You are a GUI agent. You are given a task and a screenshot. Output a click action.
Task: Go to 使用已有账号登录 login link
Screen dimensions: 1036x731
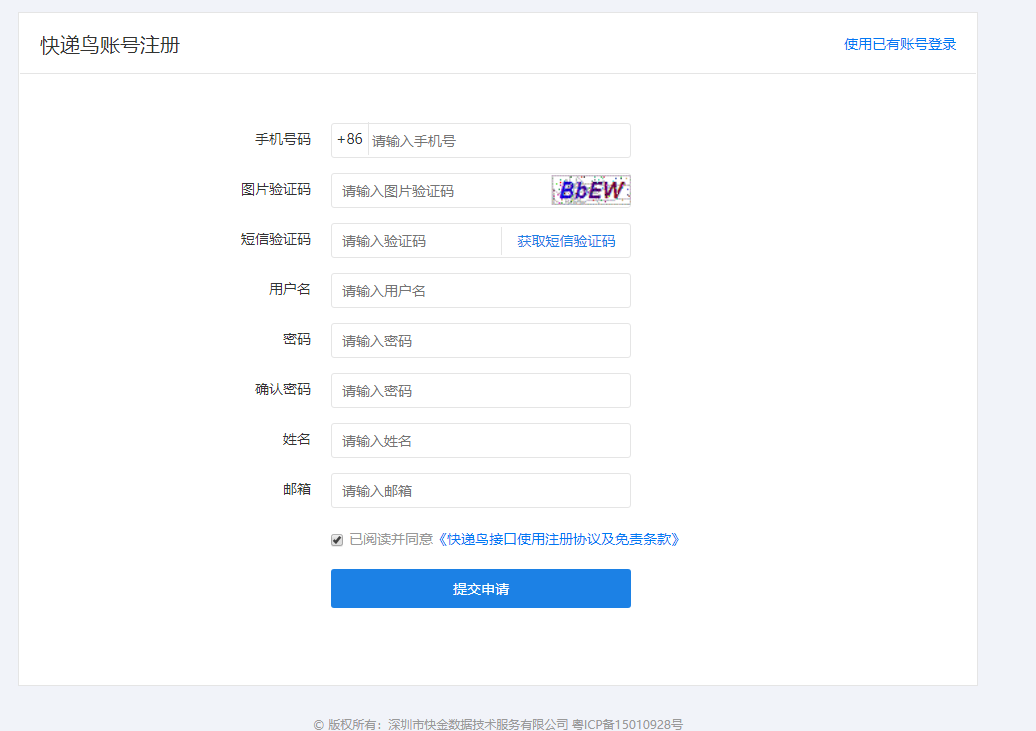click(900, 44)
